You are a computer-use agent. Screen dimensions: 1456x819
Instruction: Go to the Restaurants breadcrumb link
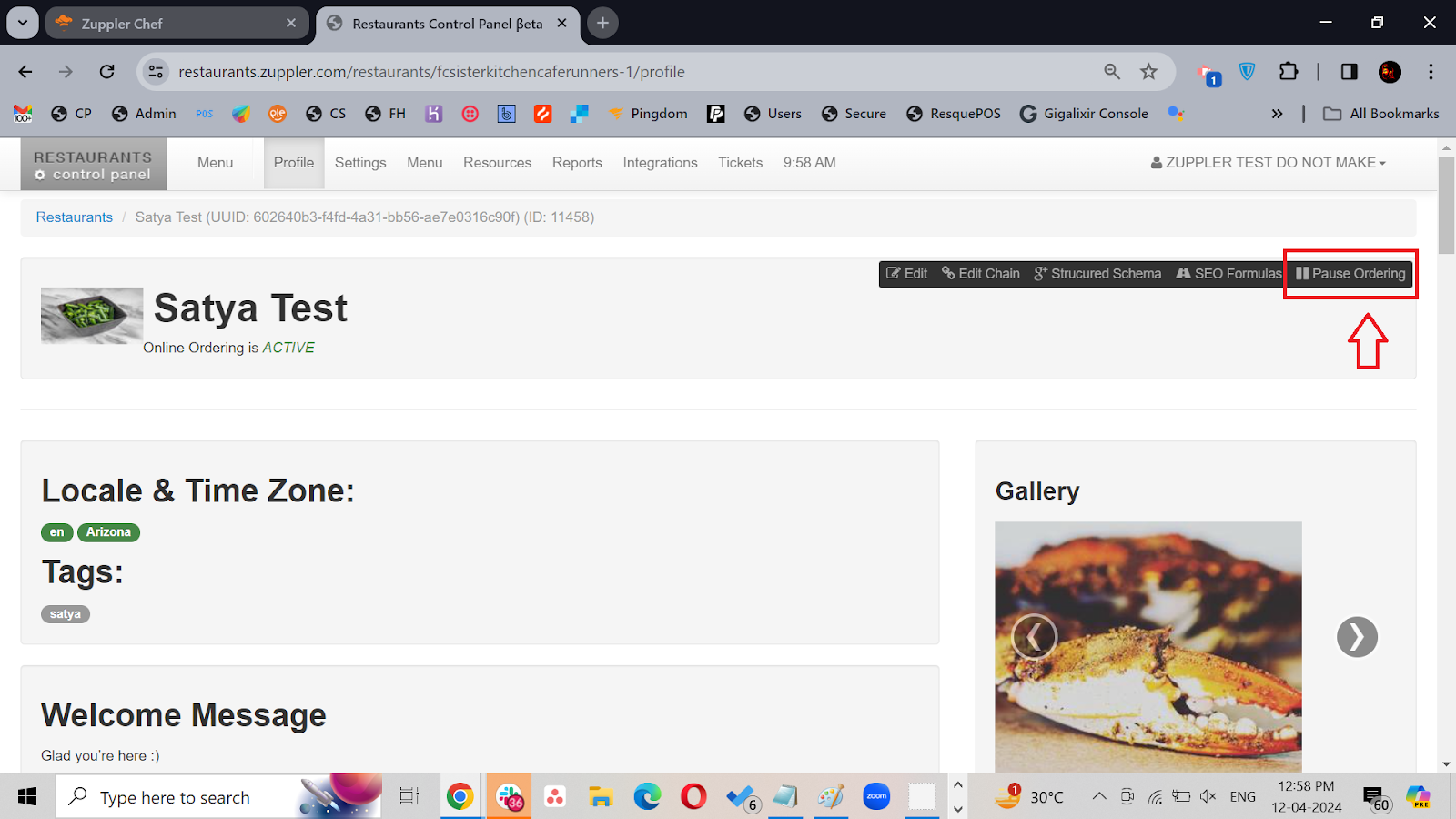point(75,217)
